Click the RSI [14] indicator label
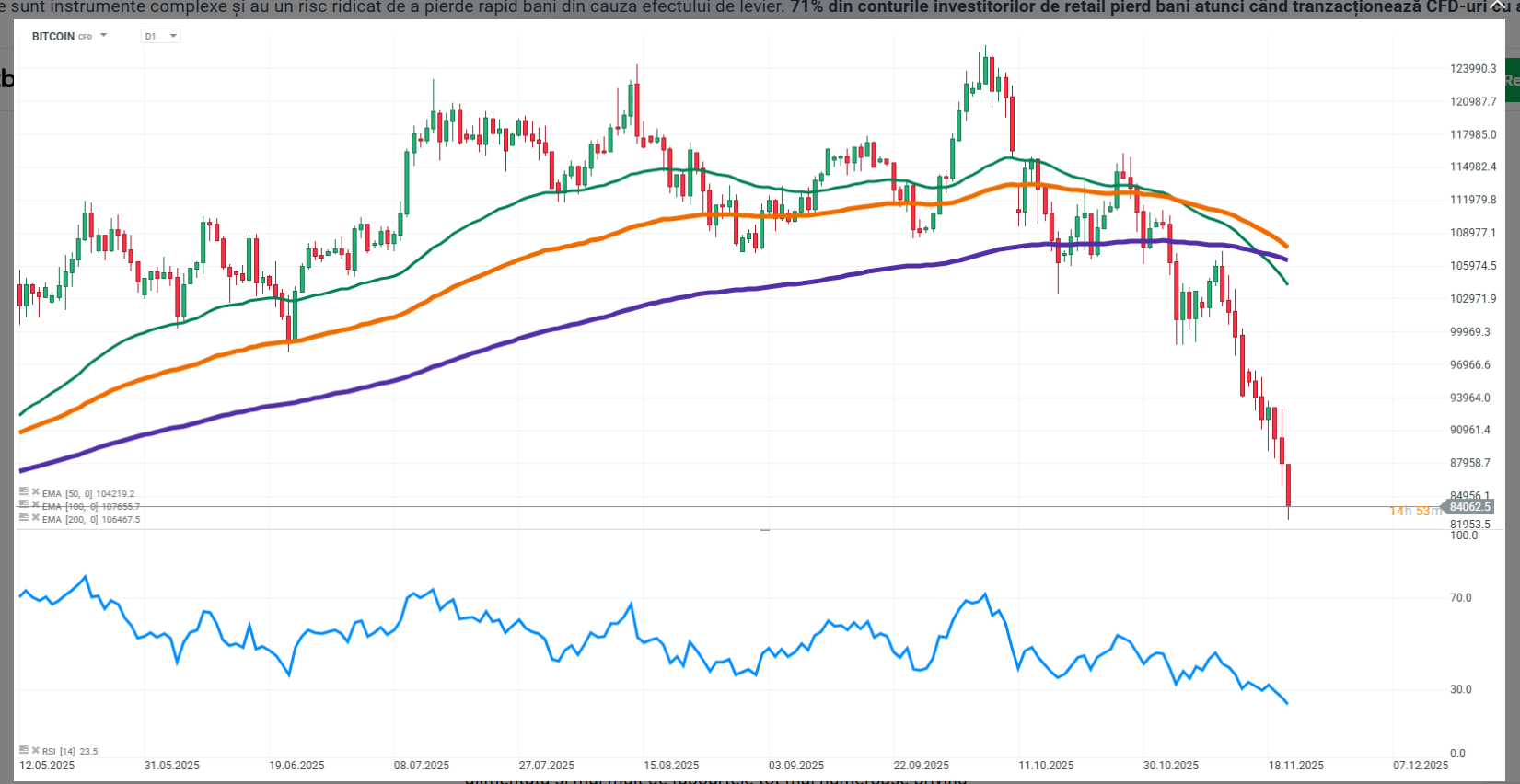 click(70, 752)
